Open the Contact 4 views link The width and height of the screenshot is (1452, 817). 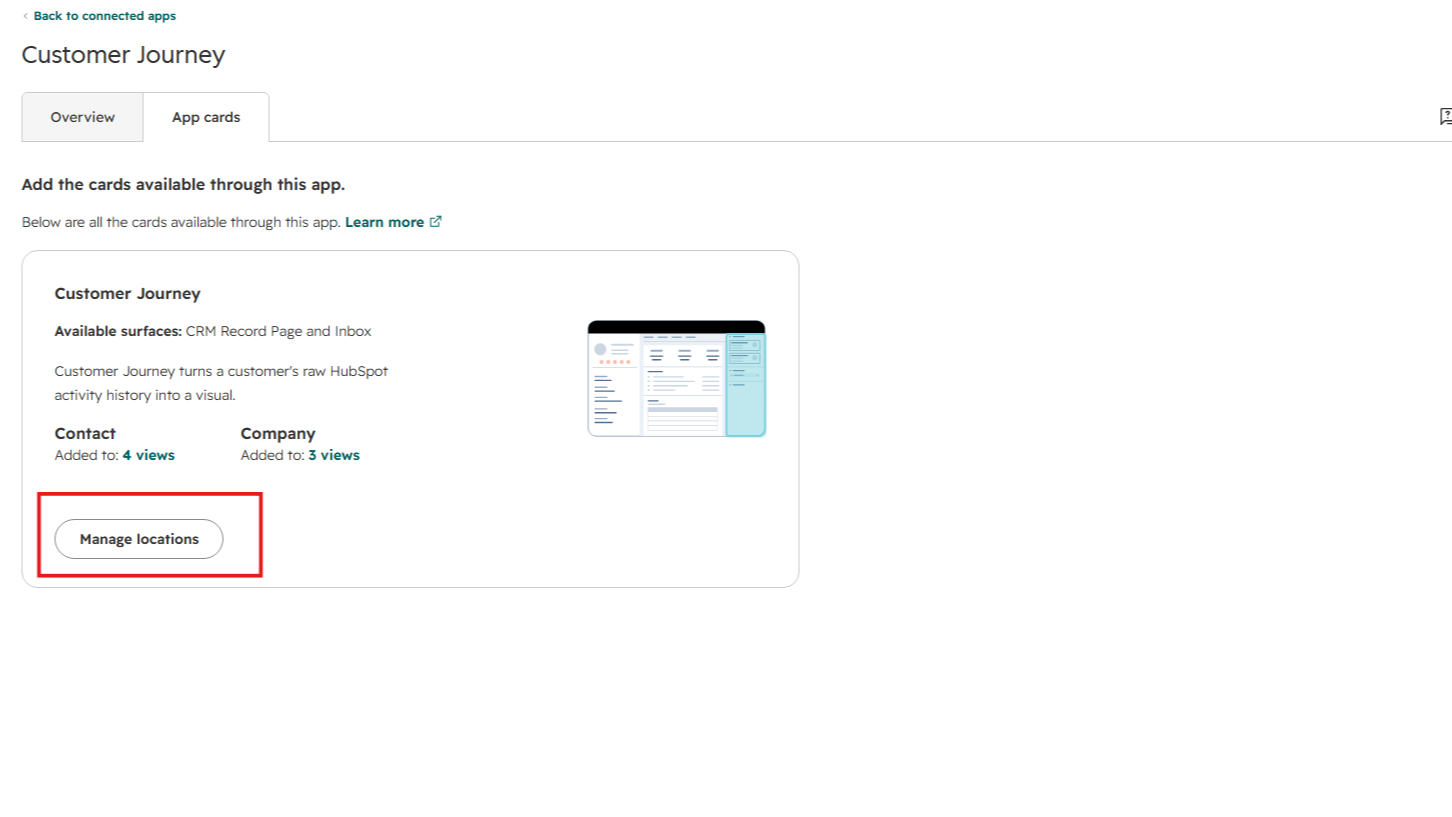pos(148,455)
